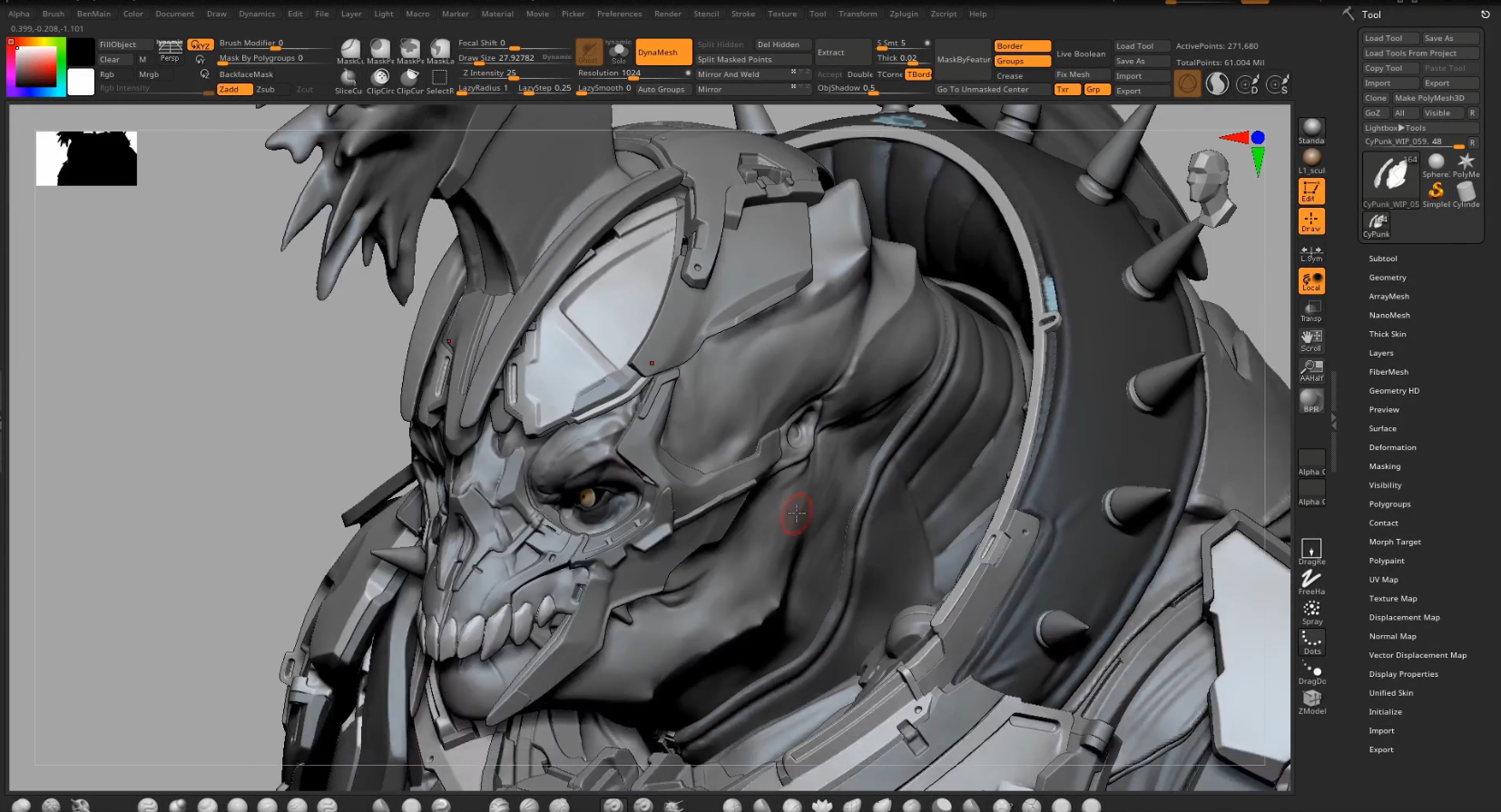
Task: Expand the Subtool palette
Action: [x=1383, y=259]
